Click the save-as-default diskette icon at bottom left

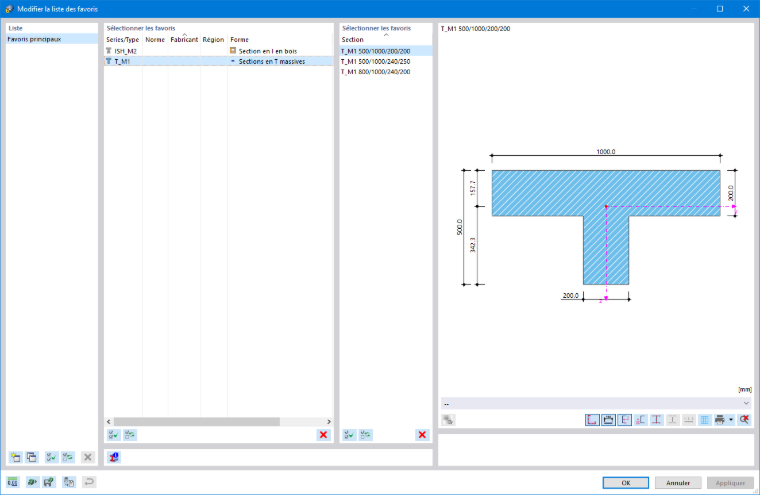pyautogui.click(x=48, y=482)
